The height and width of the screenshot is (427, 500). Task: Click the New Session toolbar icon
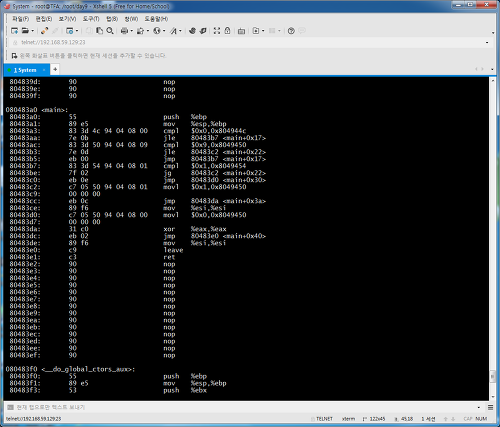pyautogui.click(x=14, y=31)
